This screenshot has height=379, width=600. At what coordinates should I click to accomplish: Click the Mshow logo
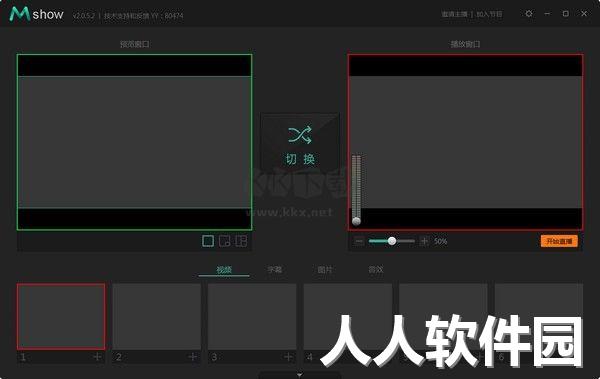click(x=36, y=14)
